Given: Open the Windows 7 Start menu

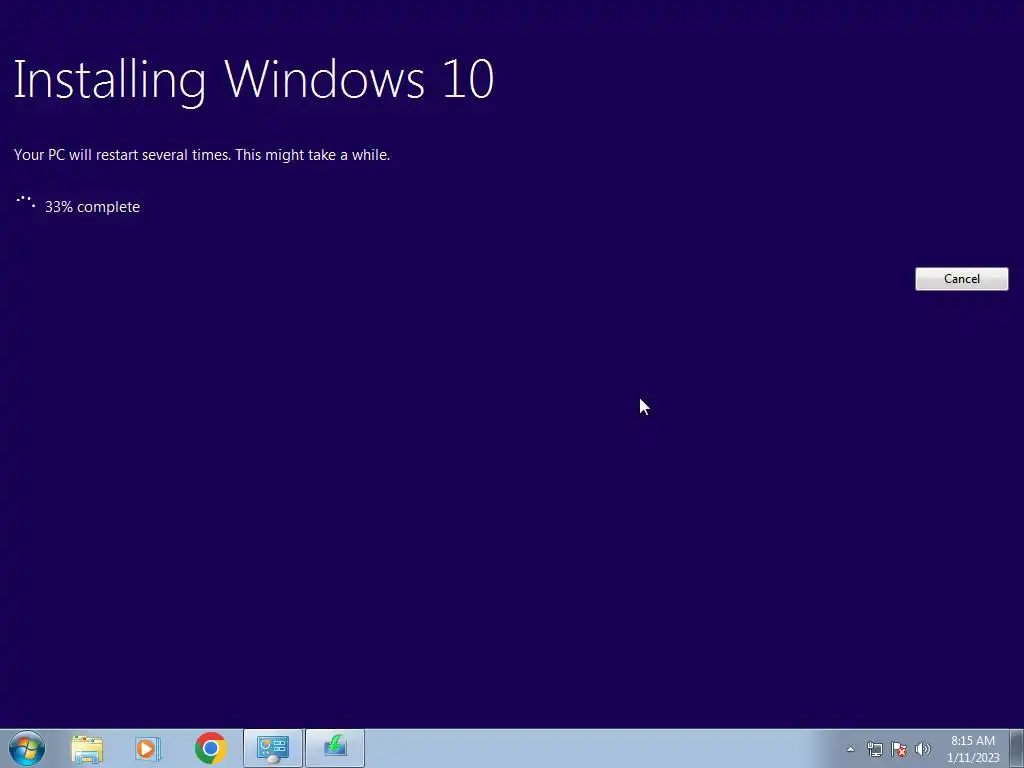Looking at the screenshot, I should 27,748.
